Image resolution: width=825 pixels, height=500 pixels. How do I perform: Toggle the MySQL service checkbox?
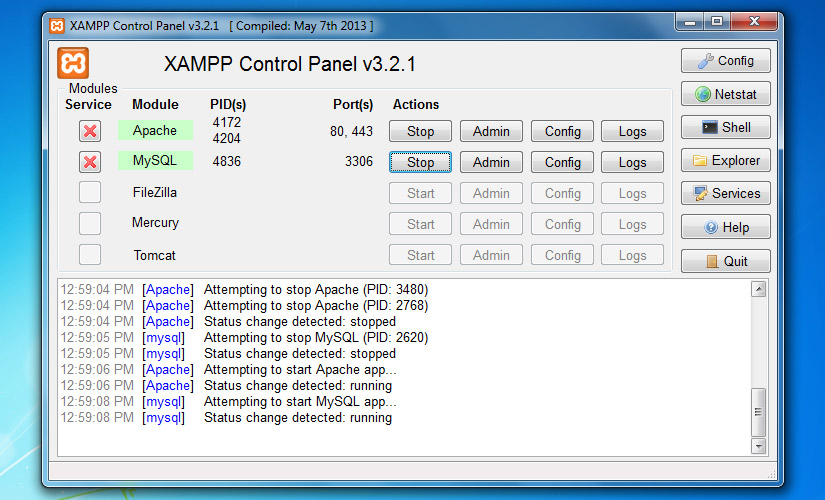pos(90,162)
